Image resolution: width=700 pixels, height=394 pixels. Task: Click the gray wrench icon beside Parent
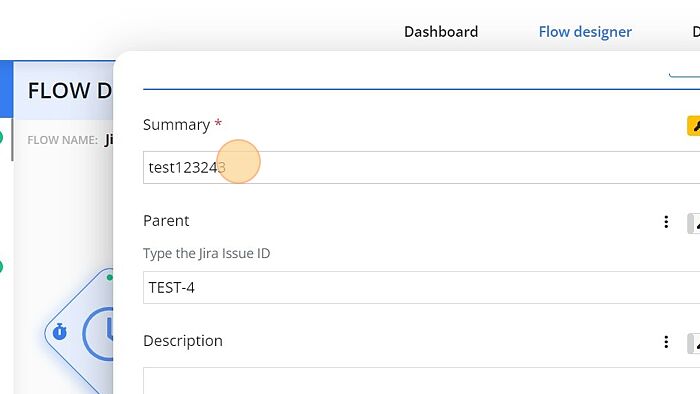tap(694, 224)
